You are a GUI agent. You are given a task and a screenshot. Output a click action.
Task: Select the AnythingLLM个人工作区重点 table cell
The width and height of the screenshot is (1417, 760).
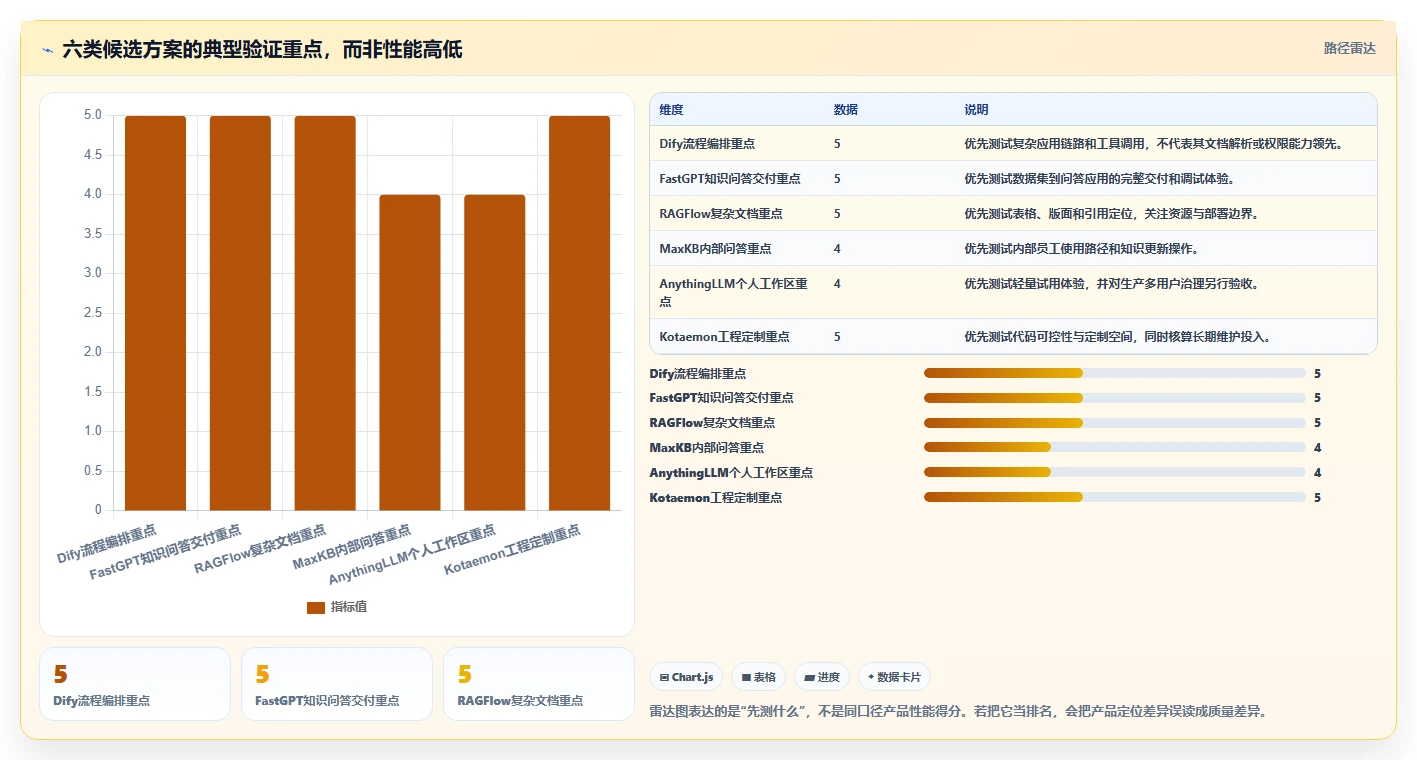736,292
